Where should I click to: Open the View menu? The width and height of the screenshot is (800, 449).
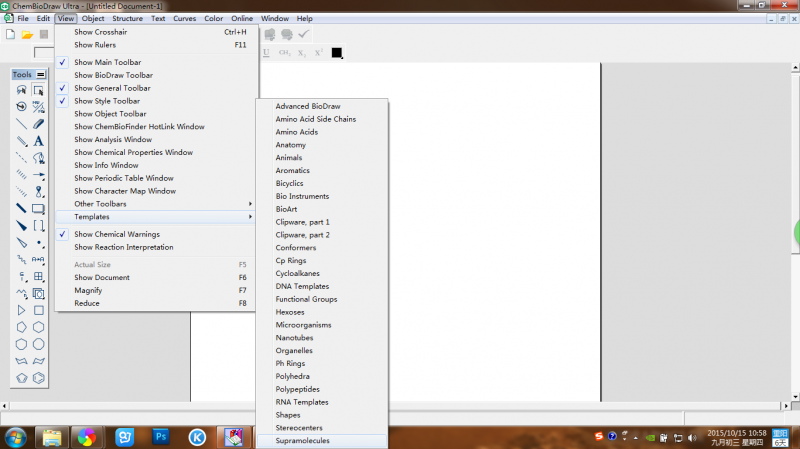(x=66, y=18)
